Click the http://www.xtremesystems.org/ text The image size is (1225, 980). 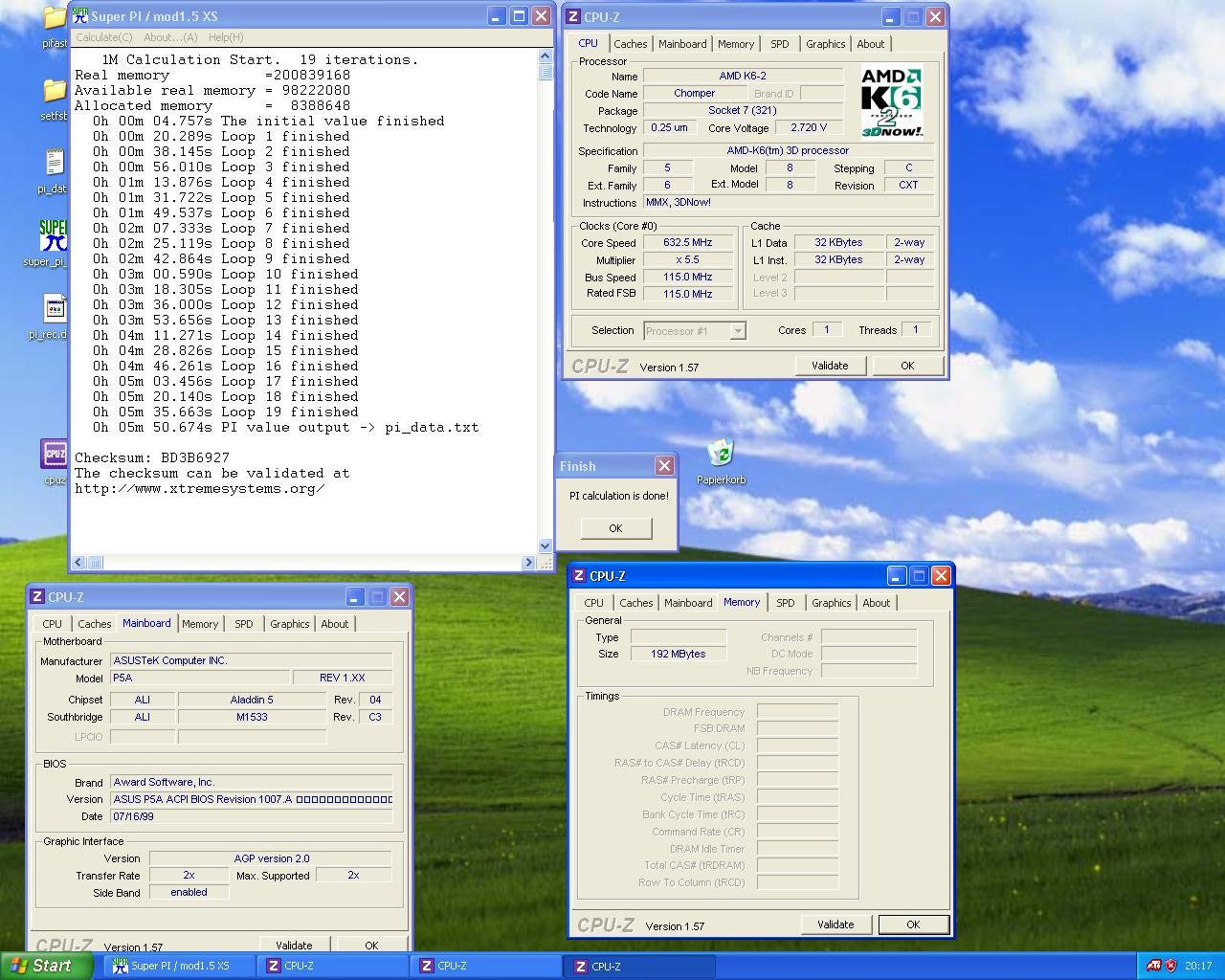(x=200, y=488)
